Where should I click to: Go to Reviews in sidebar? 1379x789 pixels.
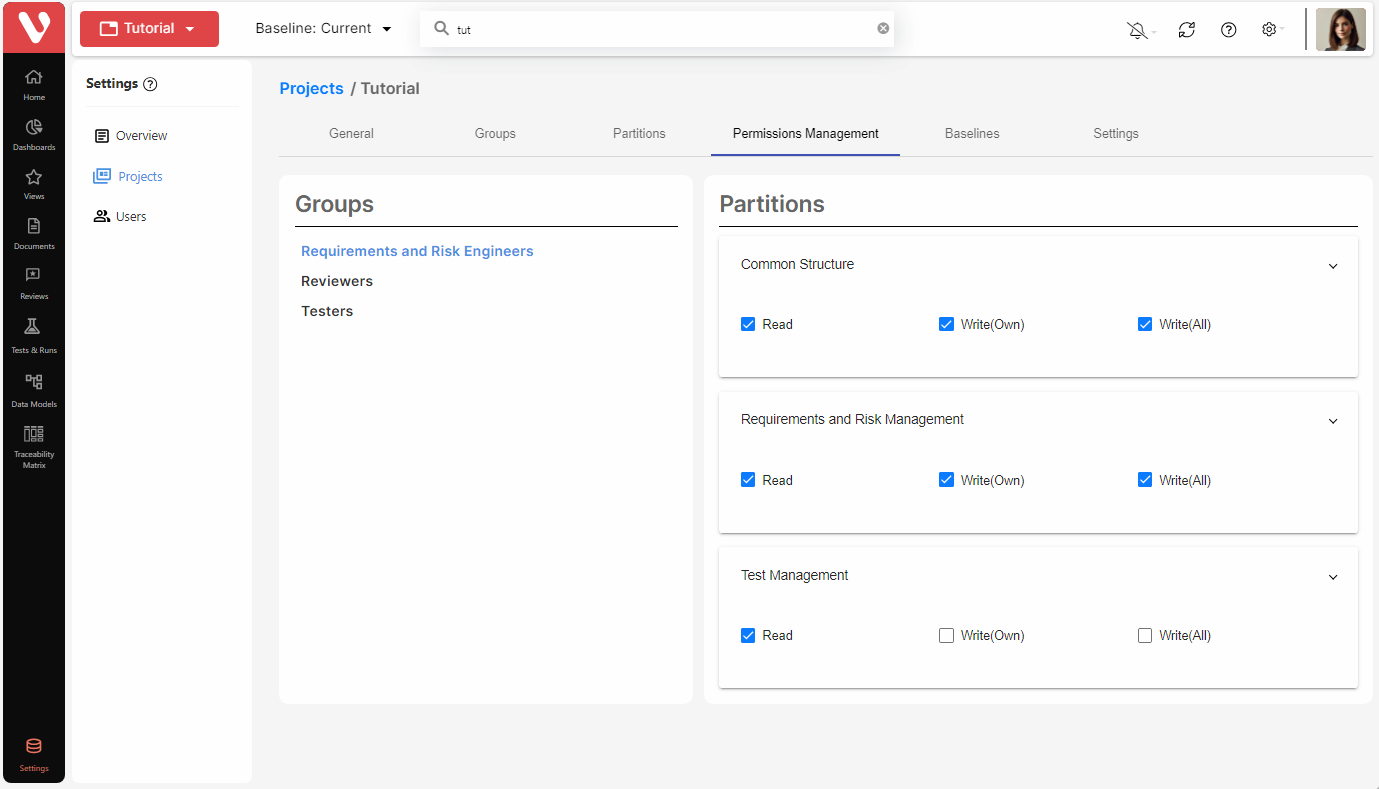33,282
